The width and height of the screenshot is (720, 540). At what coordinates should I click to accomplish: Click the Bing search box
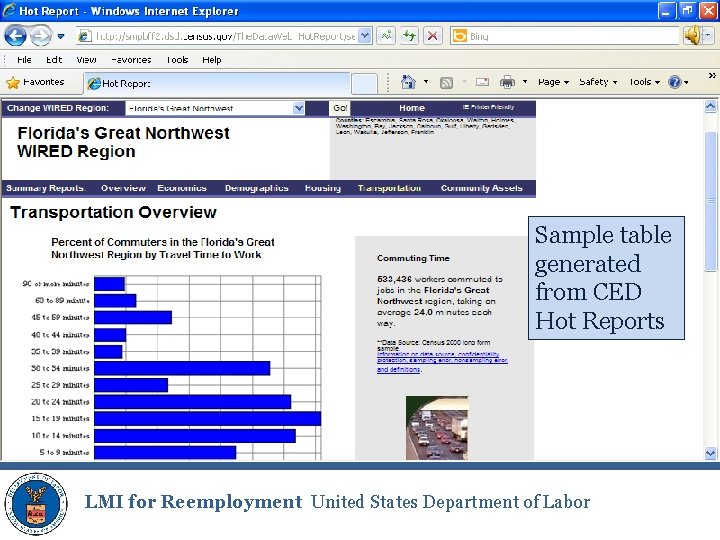point(564,36)
